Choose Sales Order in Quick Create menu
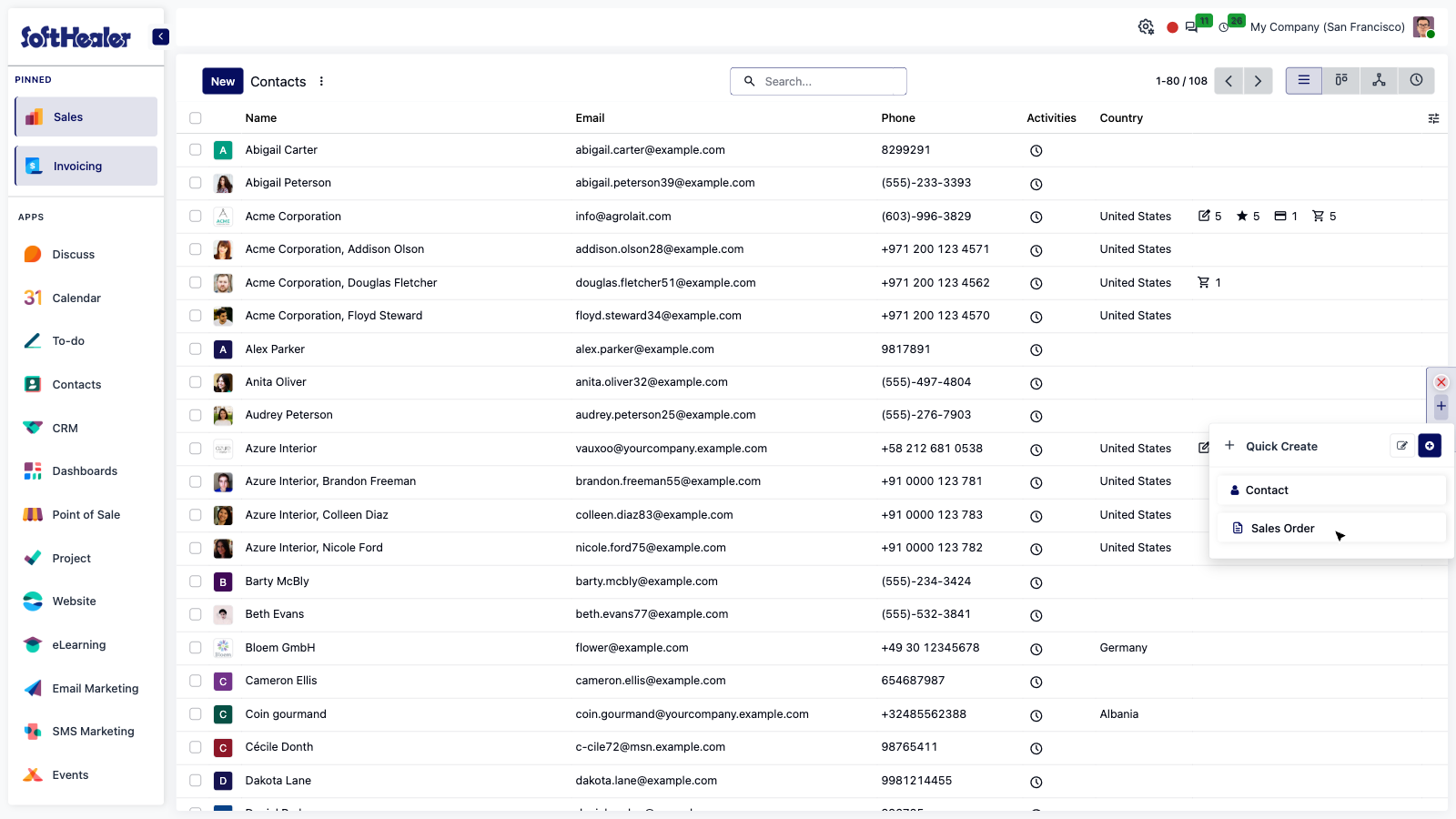 [1331, 529]
